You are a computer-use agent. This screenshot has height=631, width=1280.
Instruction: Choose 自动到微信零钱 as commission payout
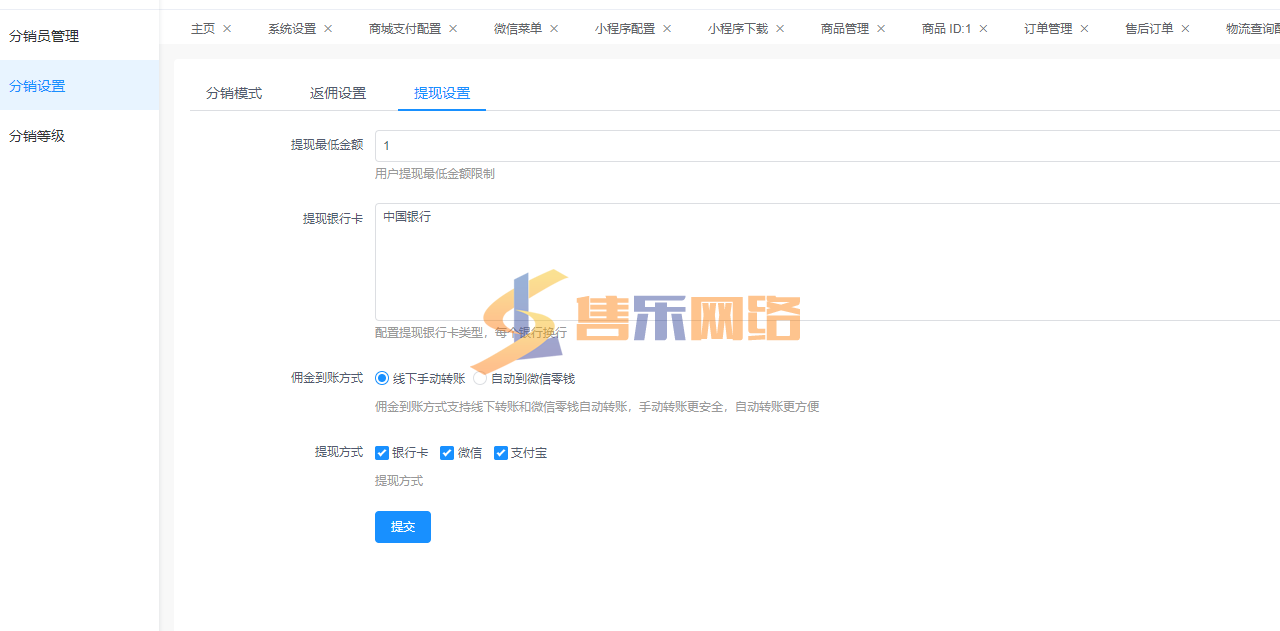coord(480,379)
